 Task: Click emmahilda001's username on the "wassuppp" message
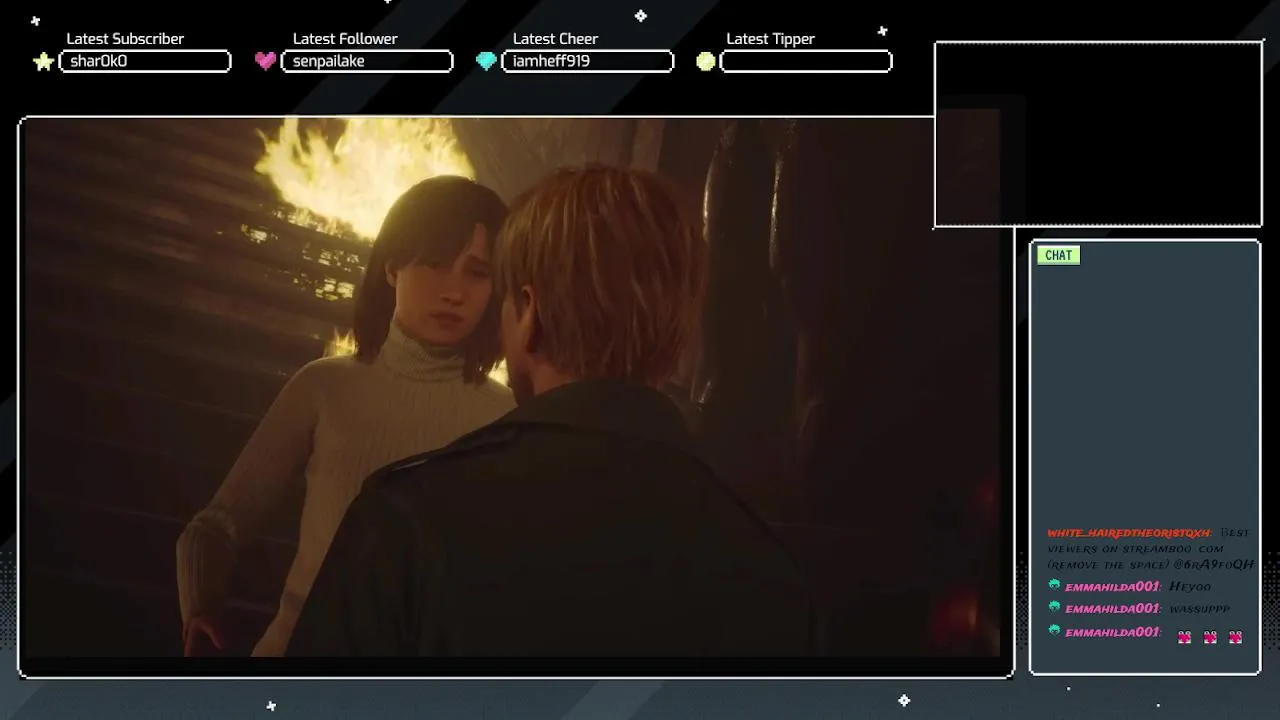click(x=1113, y=608)
